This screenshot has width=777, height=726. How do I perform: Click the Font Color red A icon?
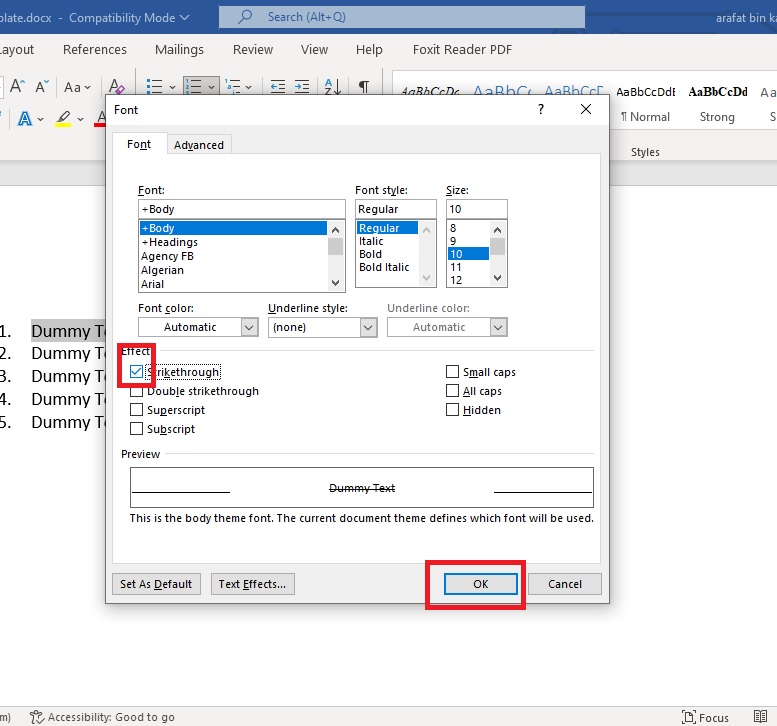tap(101, 119)
